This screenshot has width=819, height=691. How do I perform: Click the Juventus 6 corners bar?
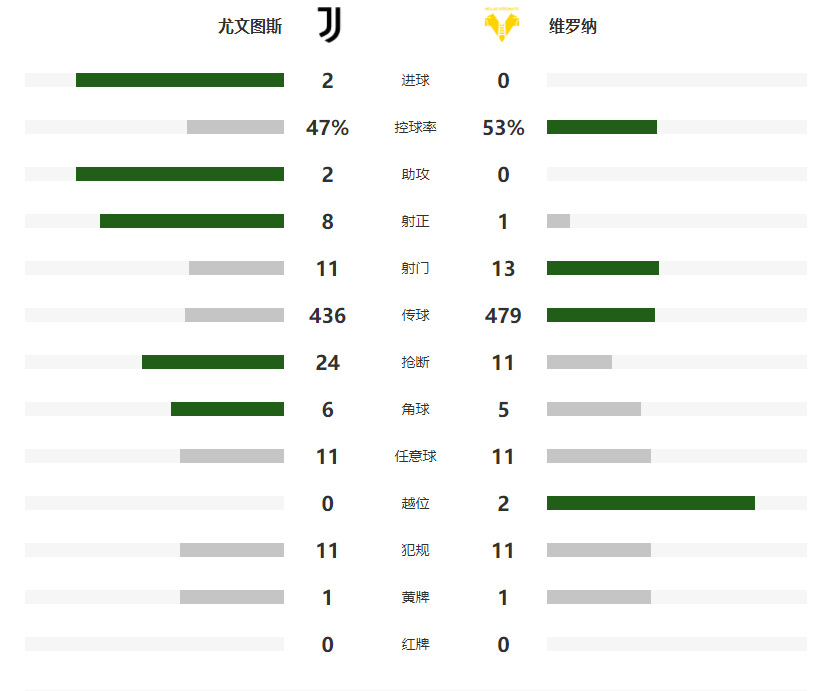point(227,409)
